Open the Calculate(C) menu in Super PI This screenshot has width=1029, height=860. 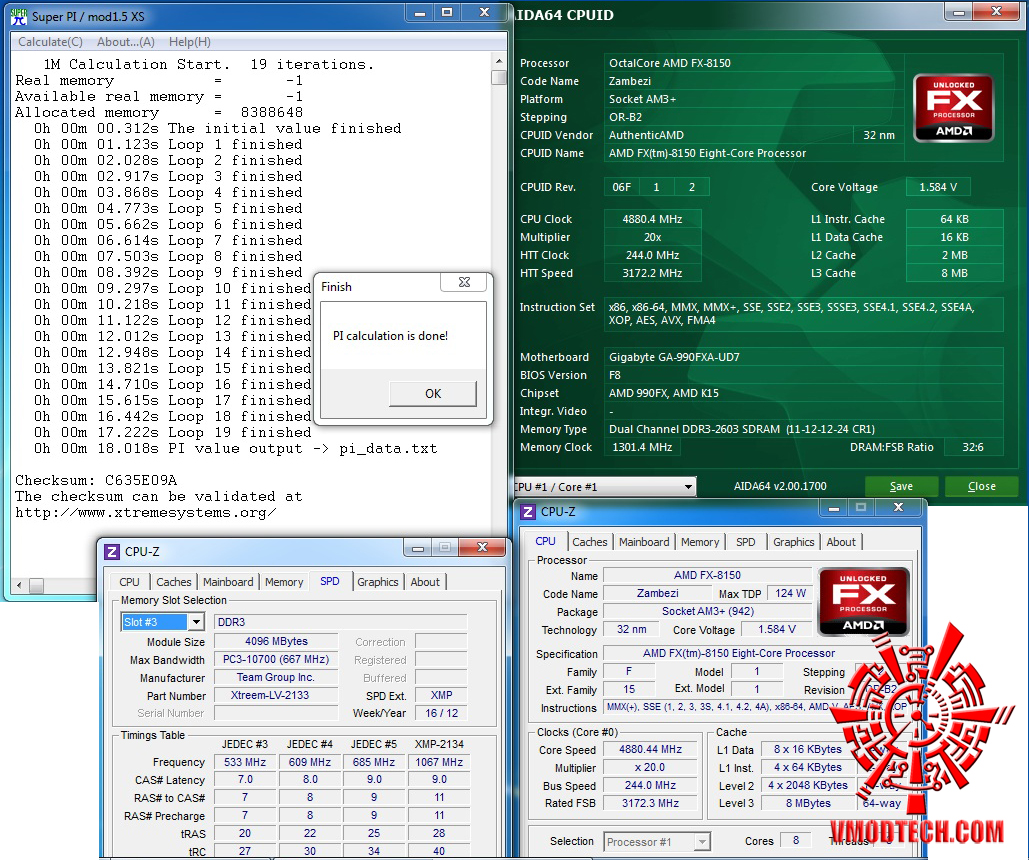pos(51,42)
